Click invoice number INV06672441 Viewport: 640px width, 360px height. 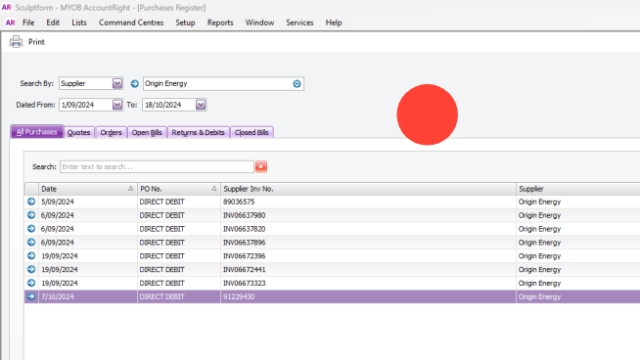pos(244,269)
